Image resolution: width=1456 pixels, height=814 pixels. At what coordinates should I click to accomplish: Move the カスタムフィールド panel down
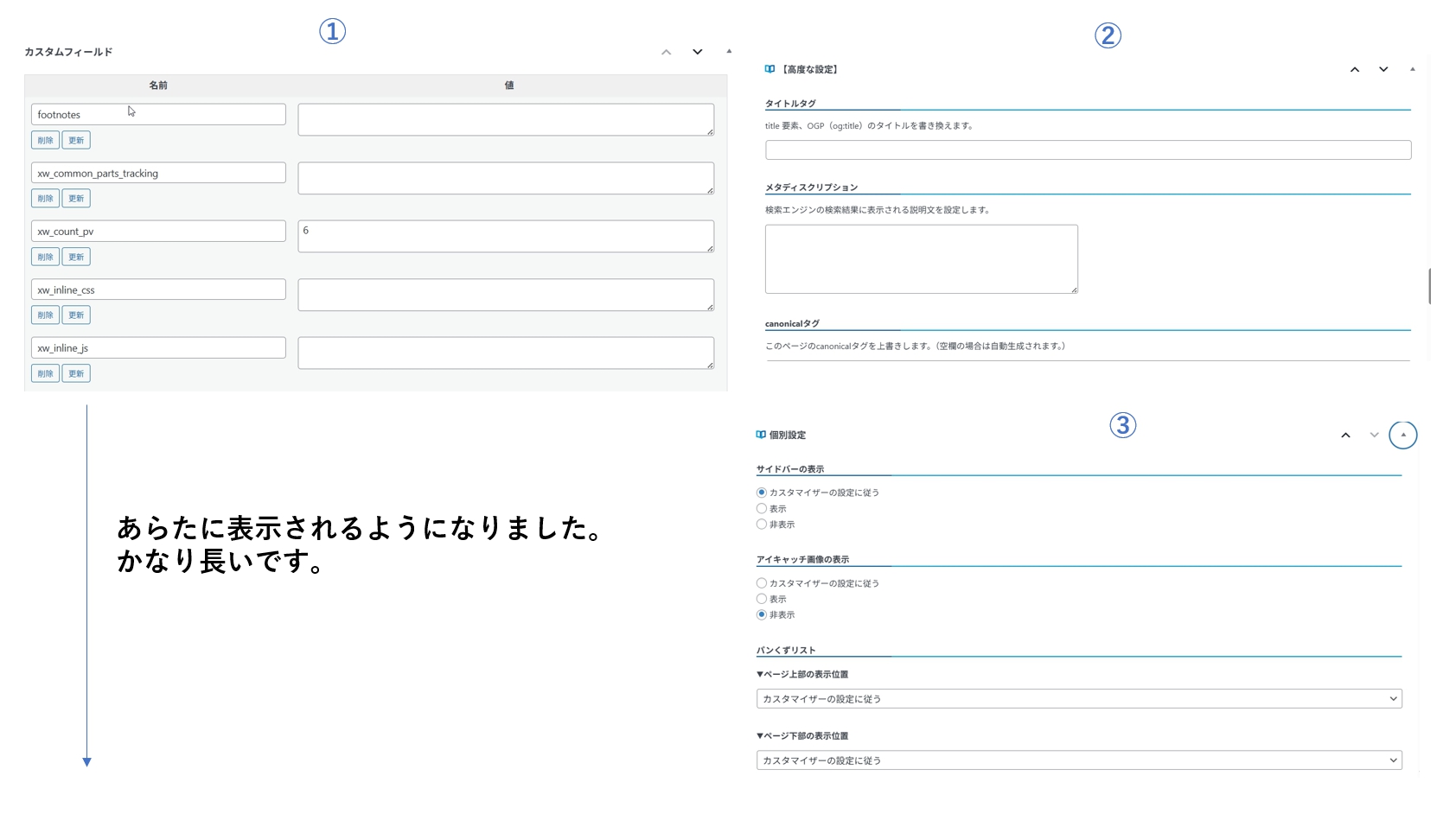697,52
